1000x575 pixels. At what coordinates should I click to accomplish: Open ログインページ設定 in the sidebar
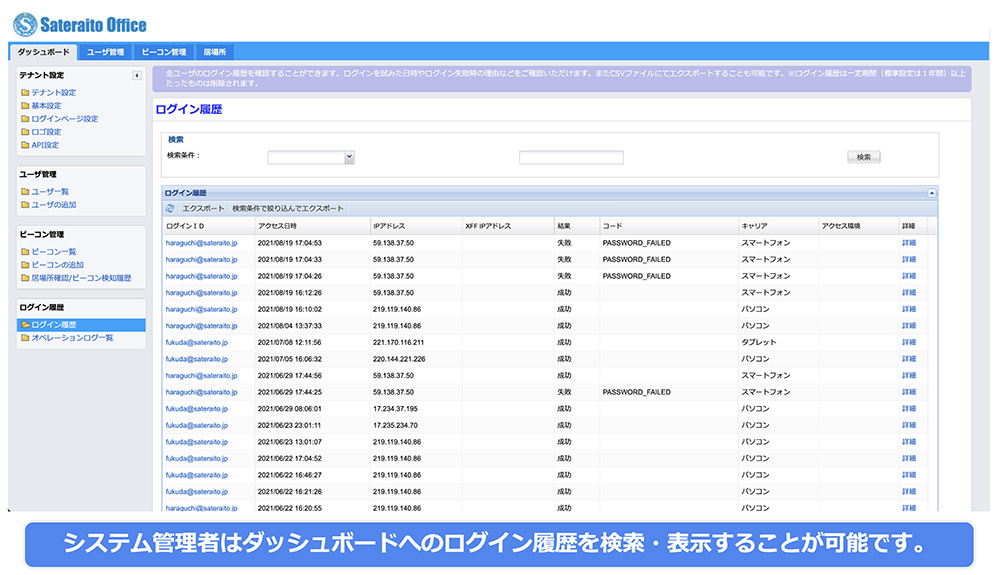pyautogui.click(x=64, y=119)
